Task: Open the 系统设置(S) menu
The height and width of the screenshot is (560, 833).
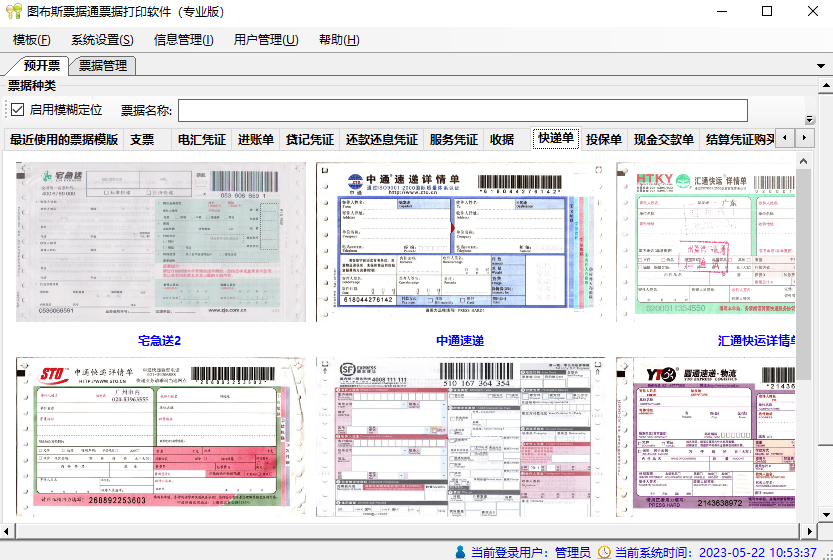Action: [102, 40]
